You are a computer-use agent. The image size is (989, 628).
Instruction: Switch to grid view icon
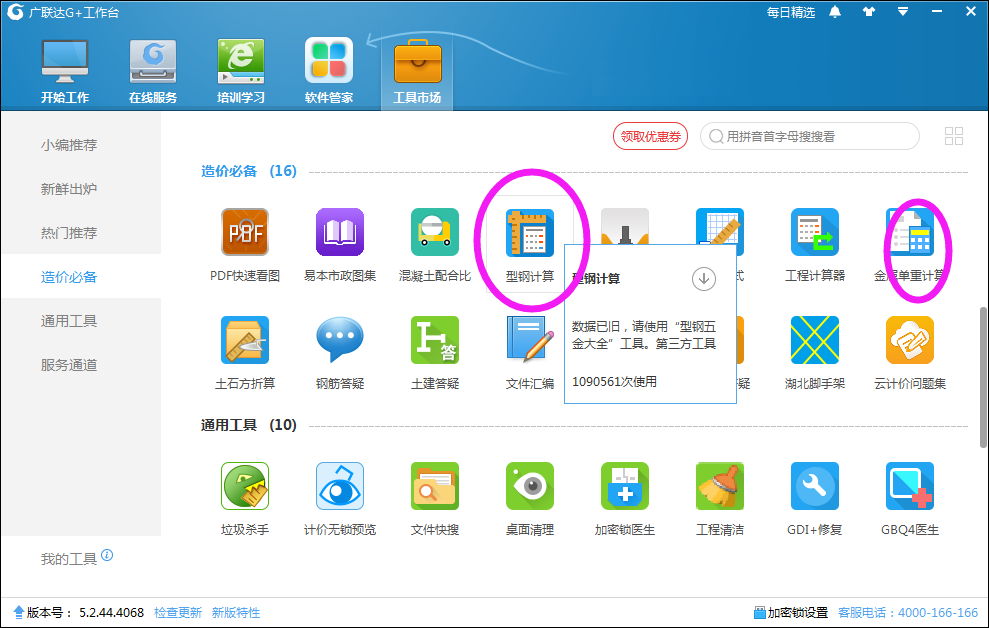954,136
